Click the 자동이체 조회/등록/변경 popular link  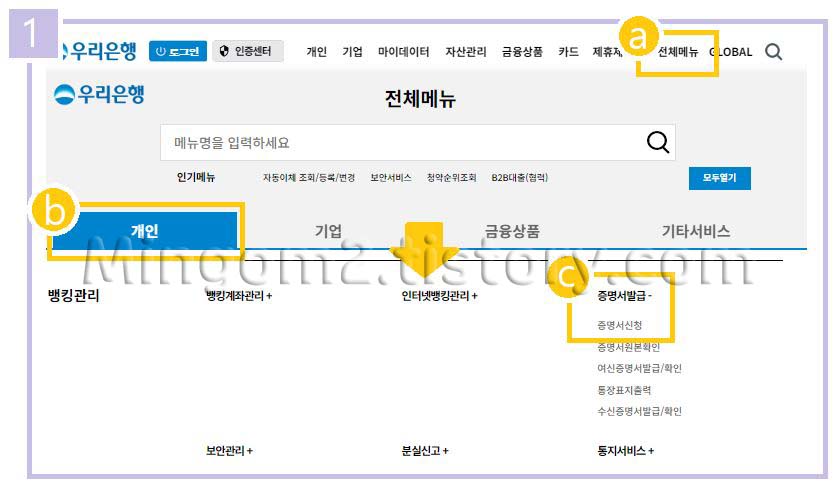coord(309,177)
